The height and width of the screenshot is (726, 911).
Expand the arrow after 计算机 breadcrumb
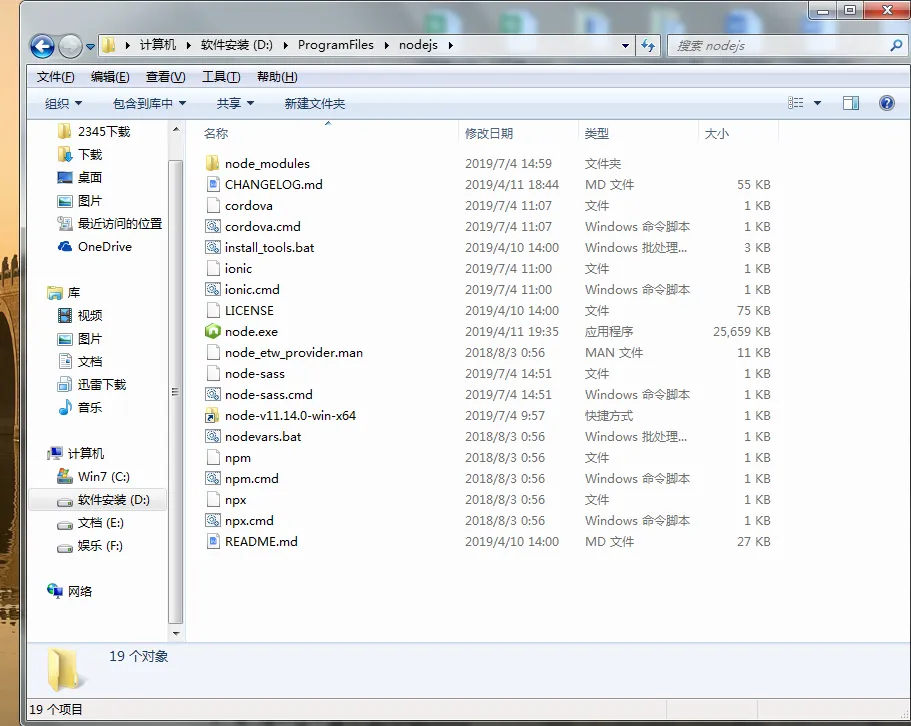[x=188, y=45]
